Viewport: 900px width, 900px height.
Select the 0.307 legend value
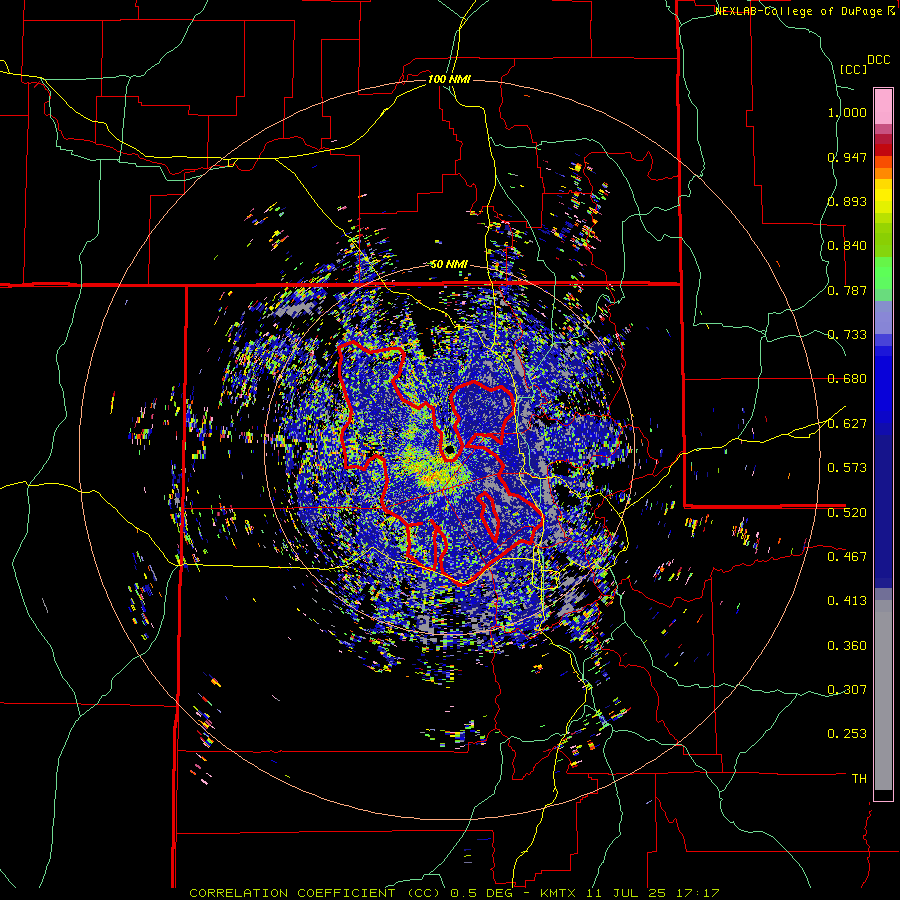(847, 690)
